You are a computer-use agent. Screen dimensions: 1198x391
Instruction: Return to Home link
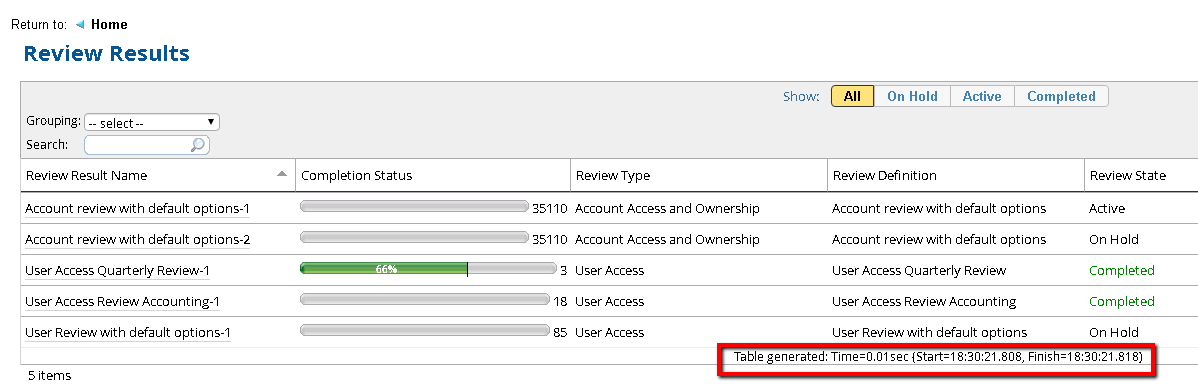(x=109, y=24)
